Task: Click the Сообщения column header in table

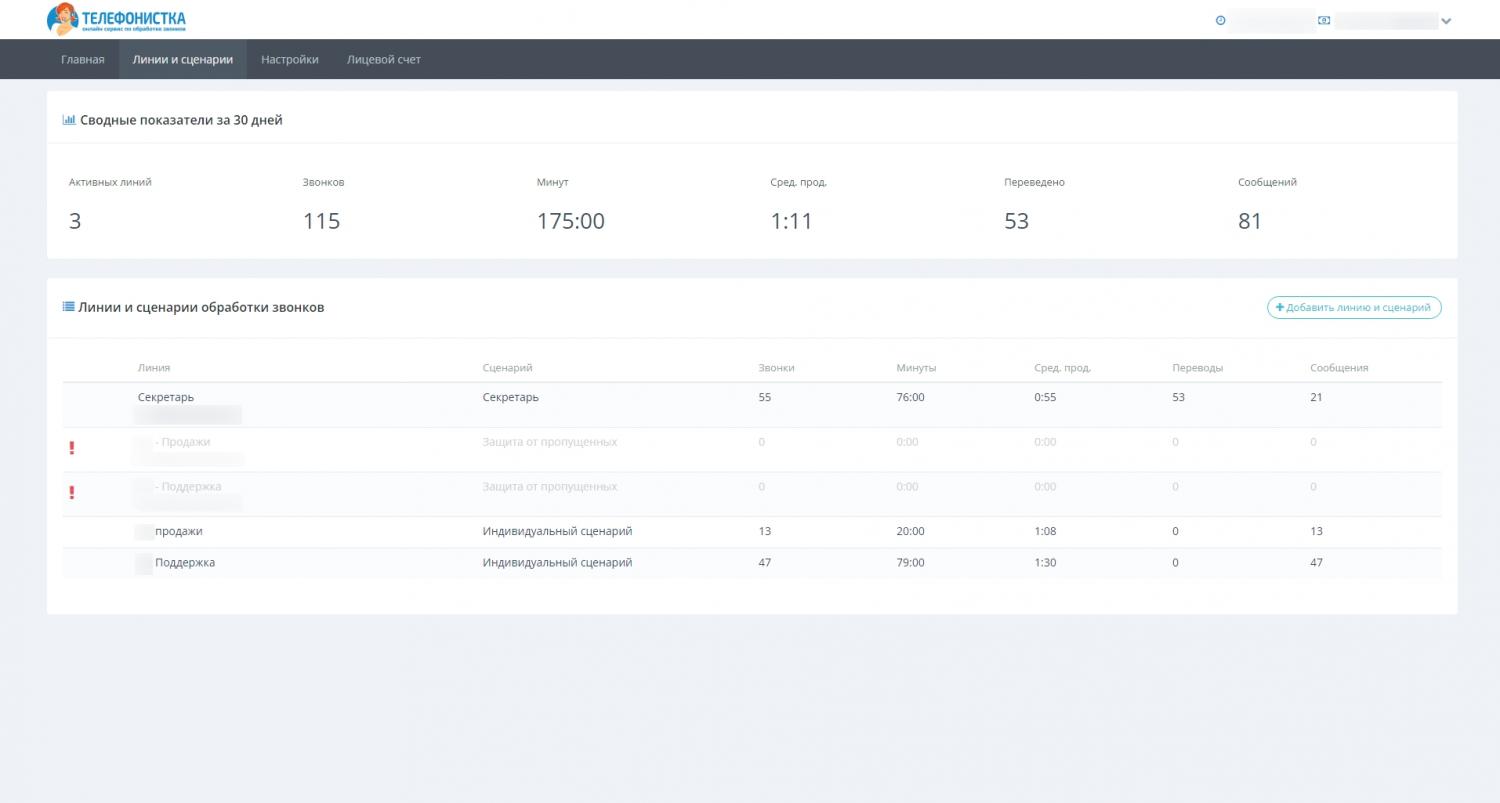Action: tap(1338, 368)
